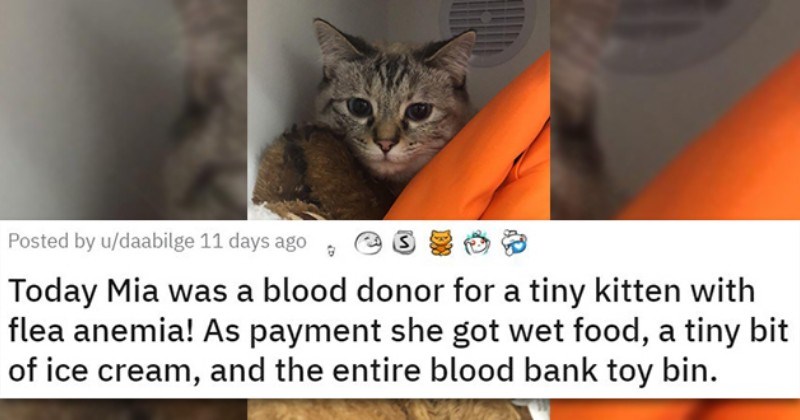Image resolution: width=800 pixels, height=420 pixels.
Task: Click the Silver award badge
Action: [x=404, y=243]
